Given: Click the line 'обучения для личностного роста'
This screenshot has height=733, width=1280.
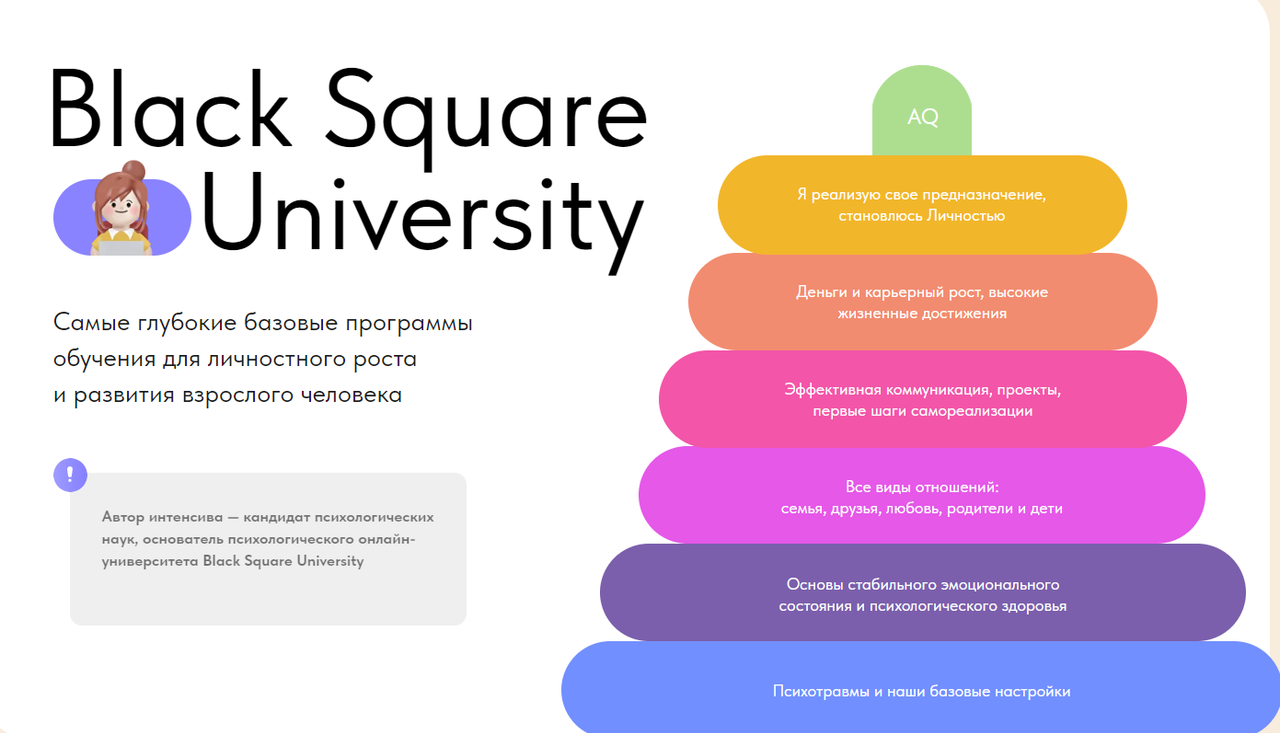Looking at the screenshot, I should (x=234, y=359).
